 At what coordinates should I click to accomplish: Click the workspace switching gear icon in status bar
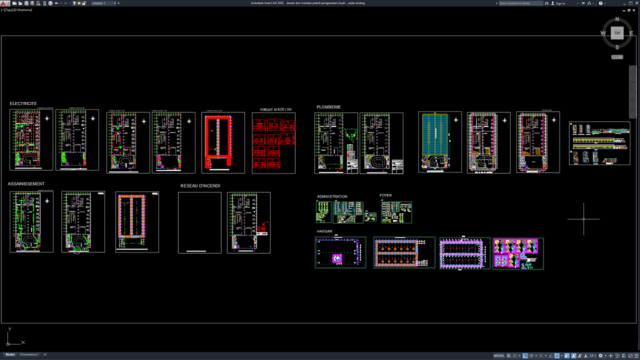[x=601, y=356]
